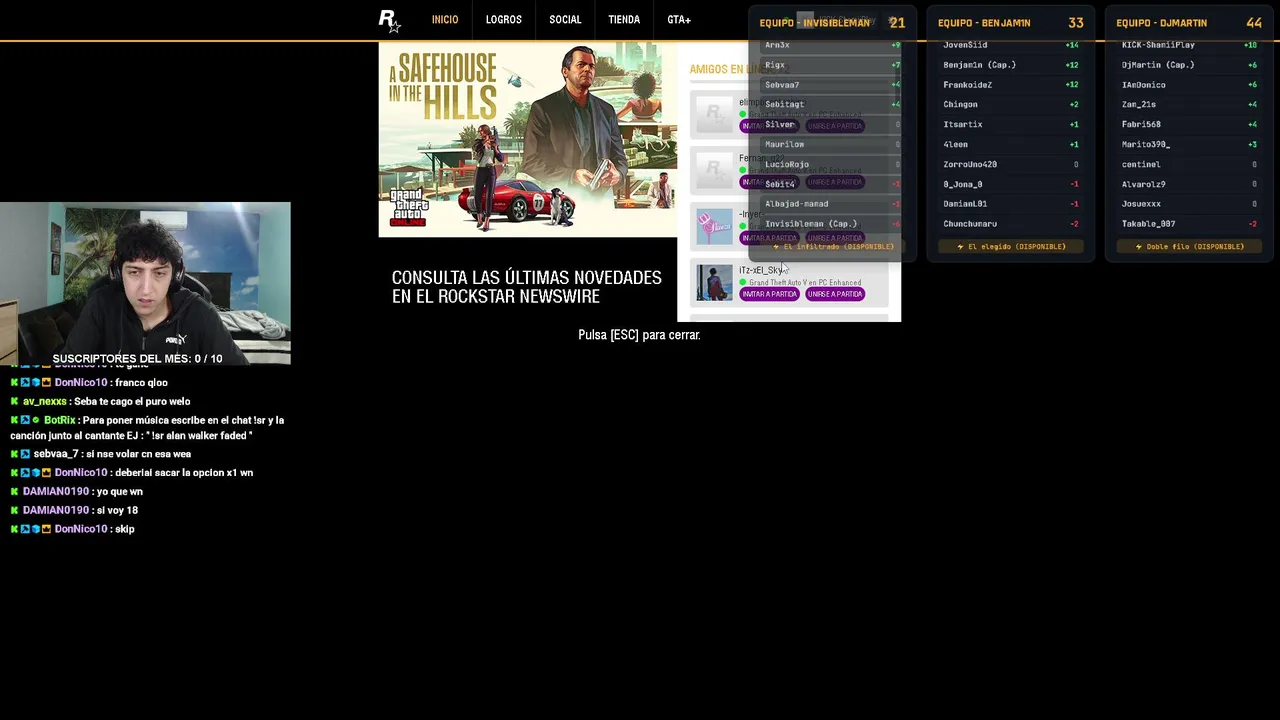Click 'Doble filo (DISPONIBLE)' ability badge
The image size is (1280, 720).
1190,247
